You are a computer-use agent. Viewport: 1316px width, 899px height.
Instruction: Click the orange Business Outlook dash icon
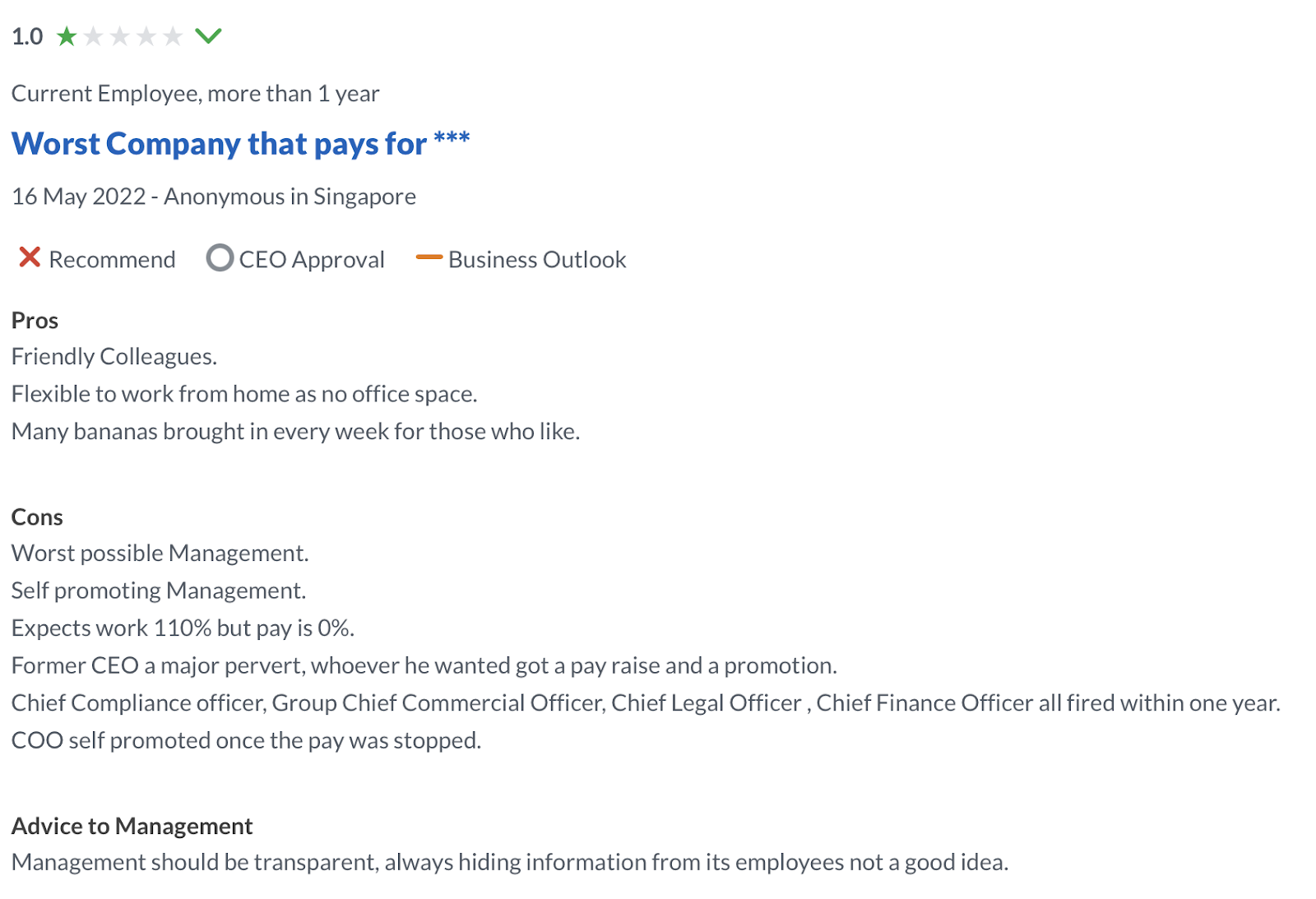click(x=429, y=257)
